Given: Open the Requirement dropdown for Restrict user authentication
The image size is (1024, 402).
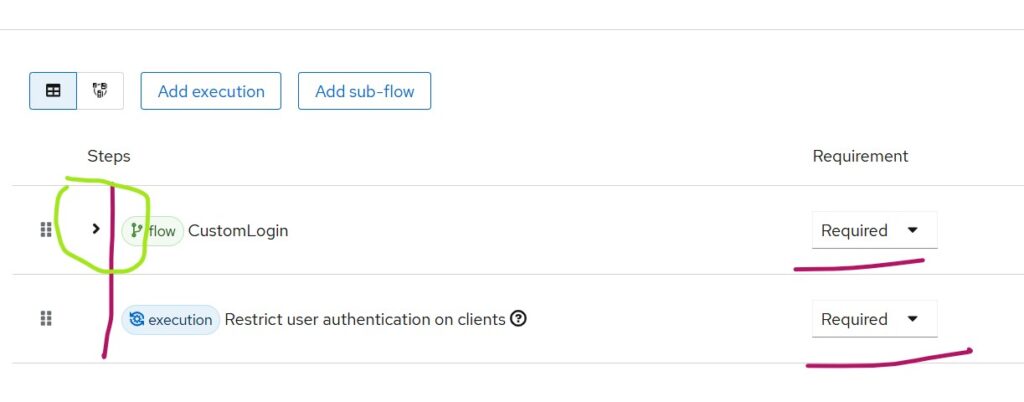Looking at the screenshot, I should click(x=874, y=319).
